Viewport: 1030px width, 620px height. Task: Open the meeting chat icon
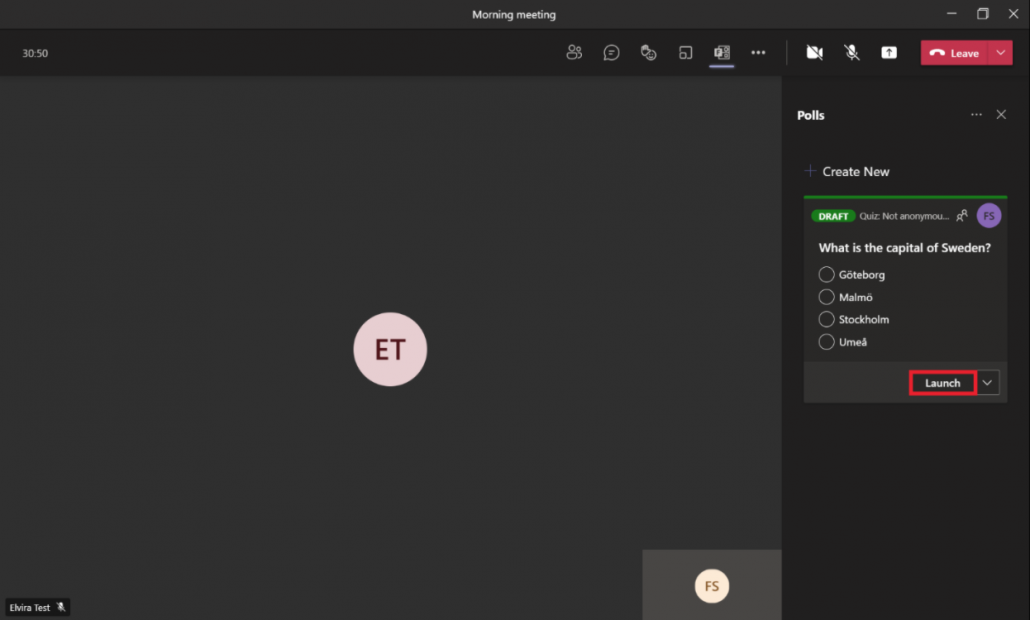click(611, 53)
